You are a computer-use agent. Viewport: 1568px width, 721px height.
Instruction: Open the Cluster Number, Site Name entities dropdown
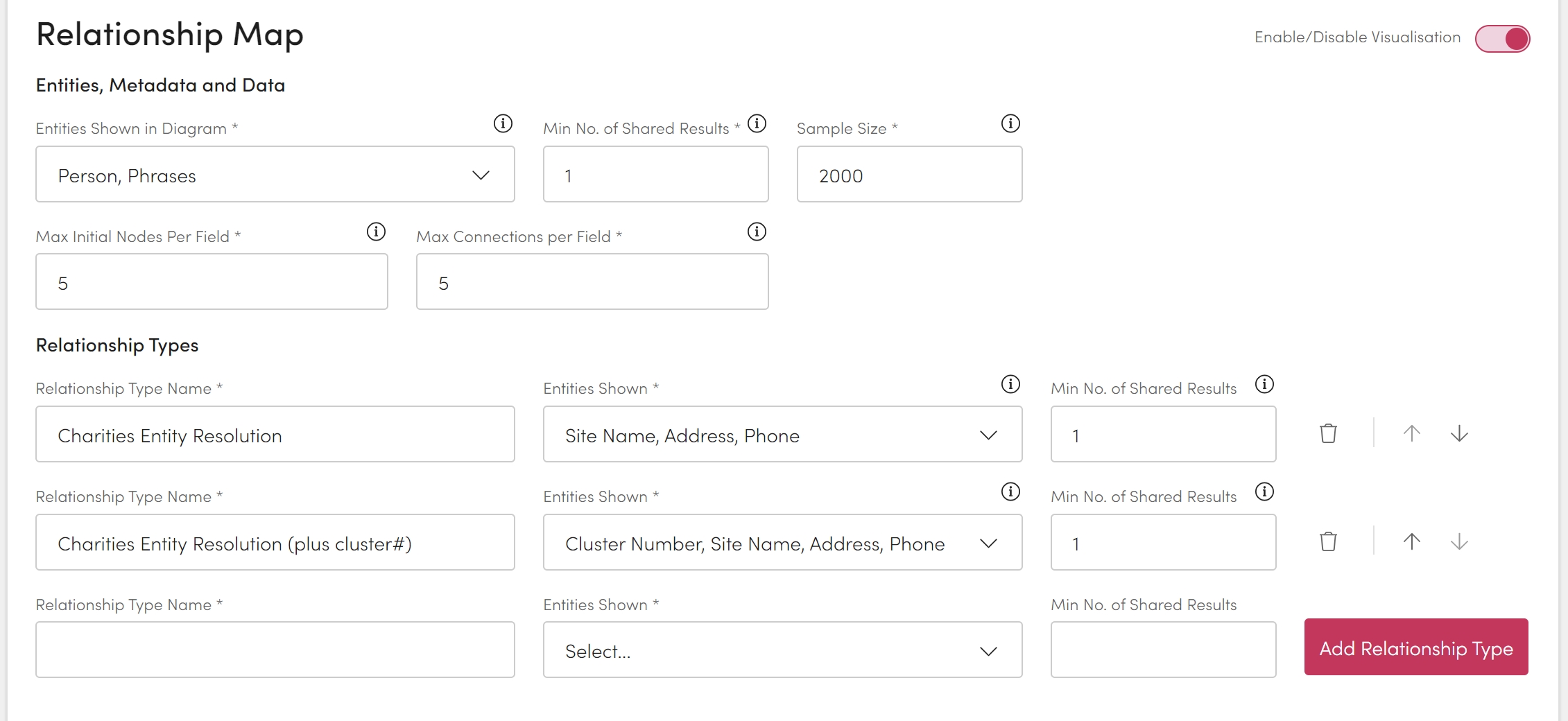782,543
